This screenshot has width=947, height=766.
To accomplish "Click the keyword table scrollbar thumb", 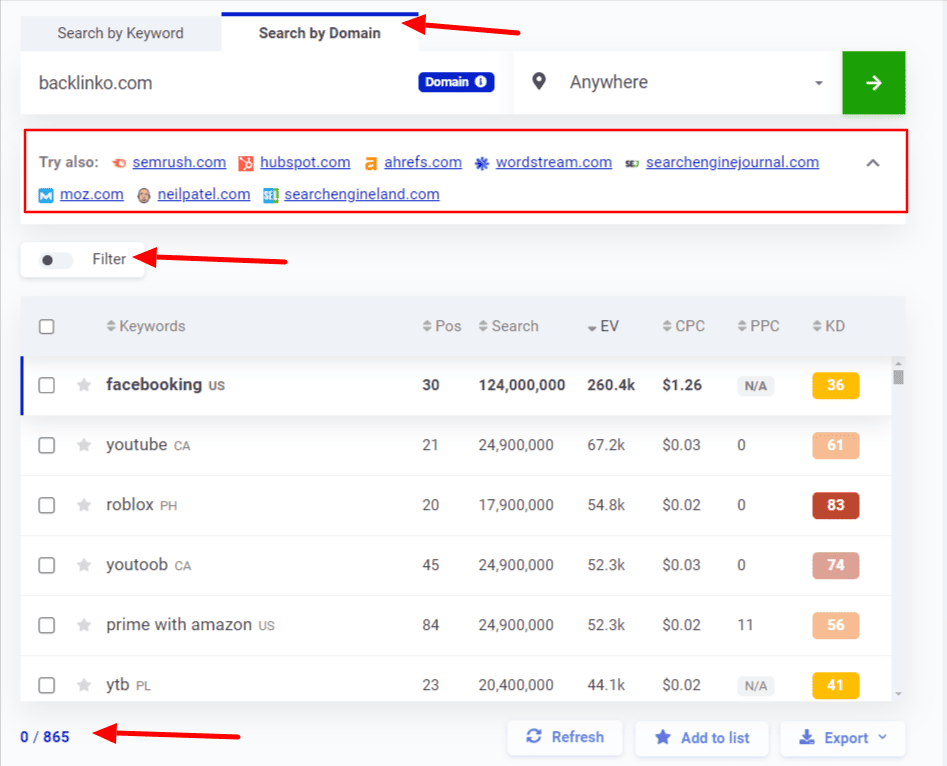I will click(899, 377).
